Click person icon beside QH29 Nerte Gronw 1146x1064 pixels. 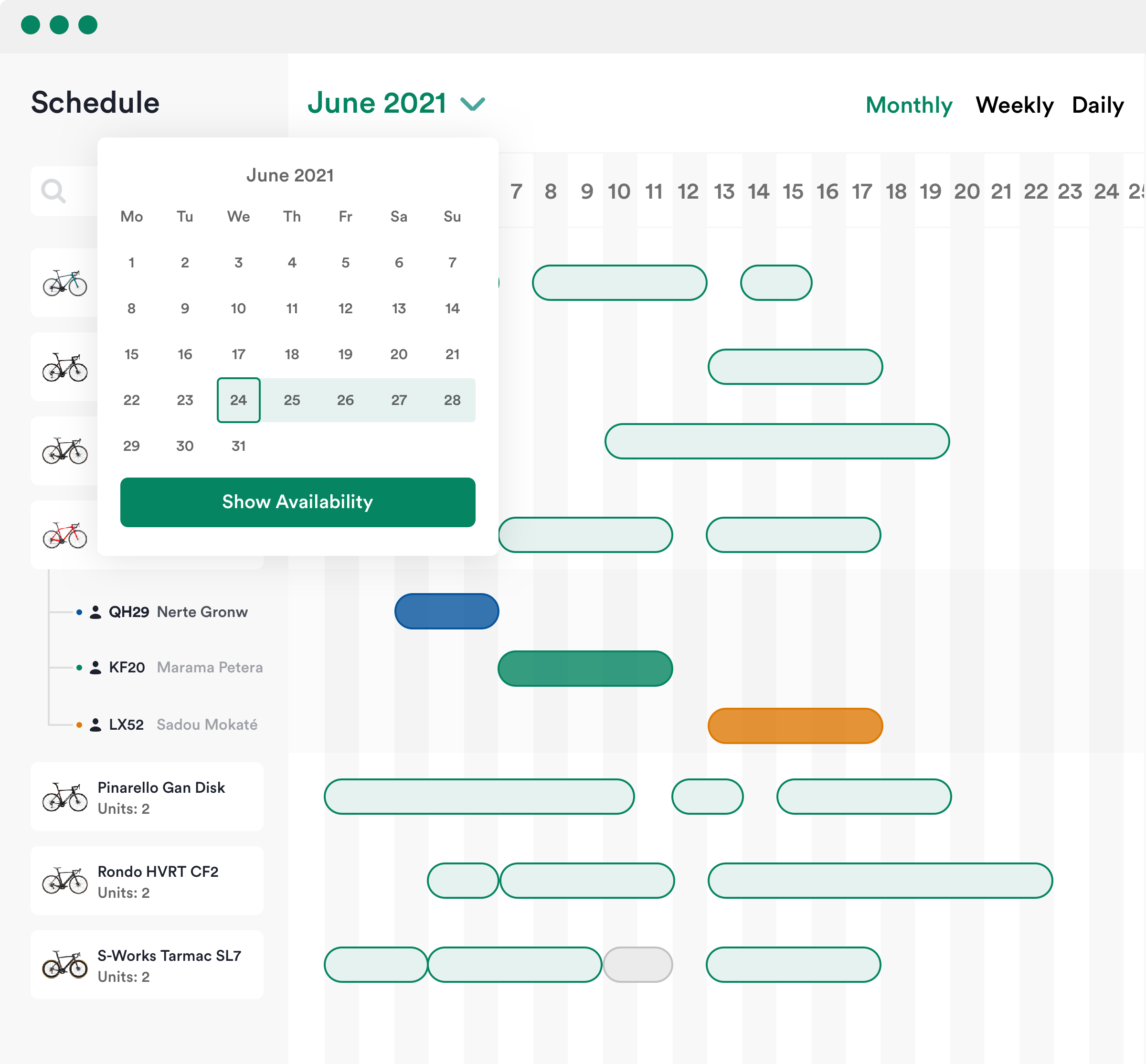95,612
